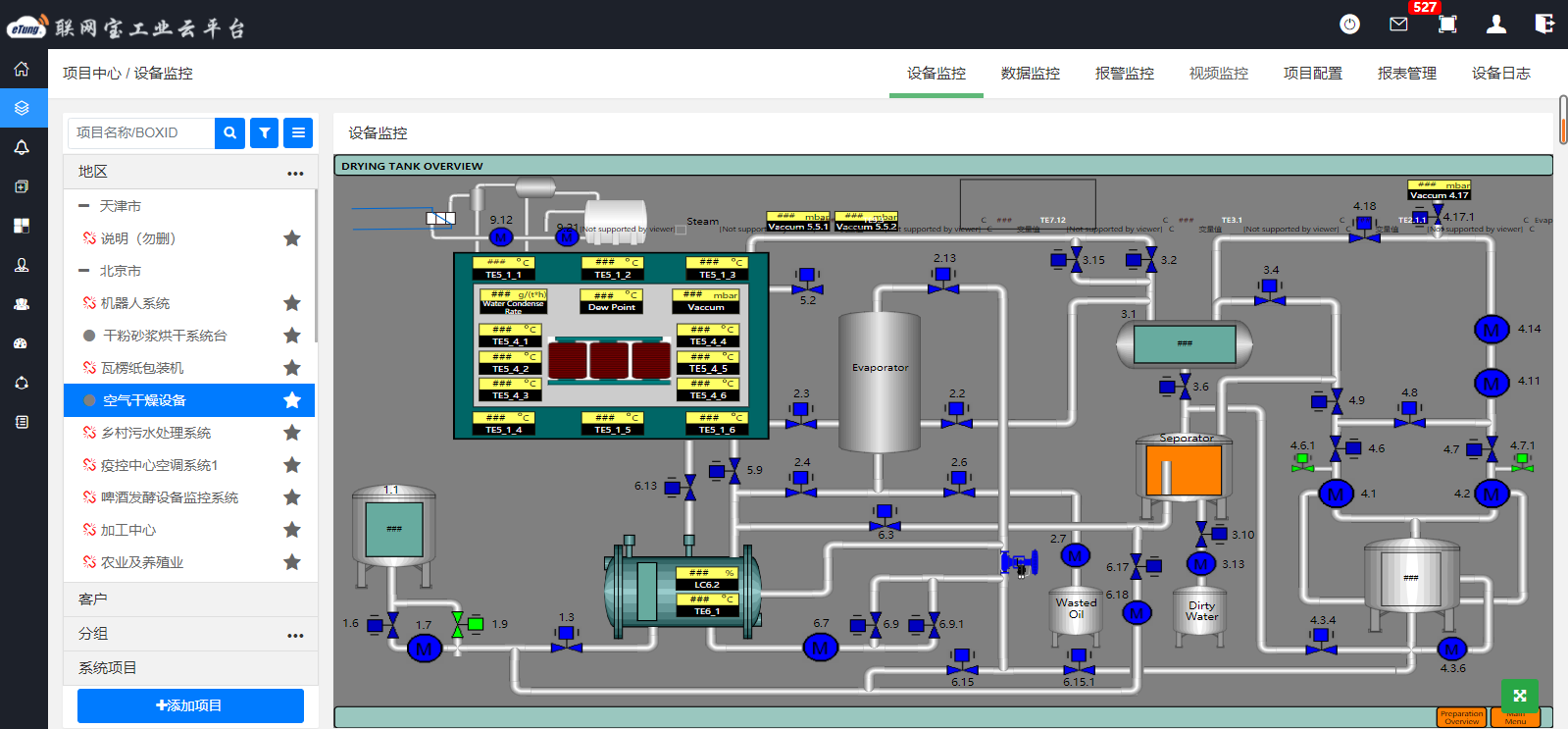
Task: Click motor M labeled 3.13
Action: point(1201,563)
